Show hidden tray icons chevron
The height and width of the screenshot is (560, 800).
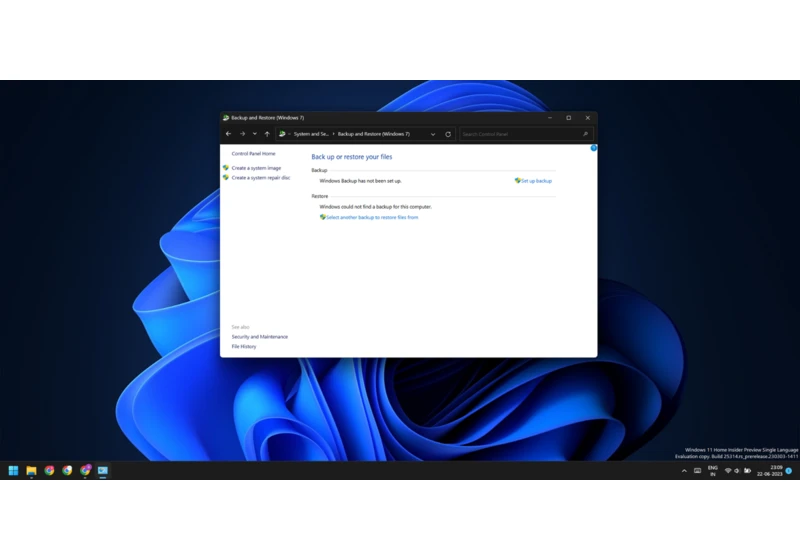(684, 471)
